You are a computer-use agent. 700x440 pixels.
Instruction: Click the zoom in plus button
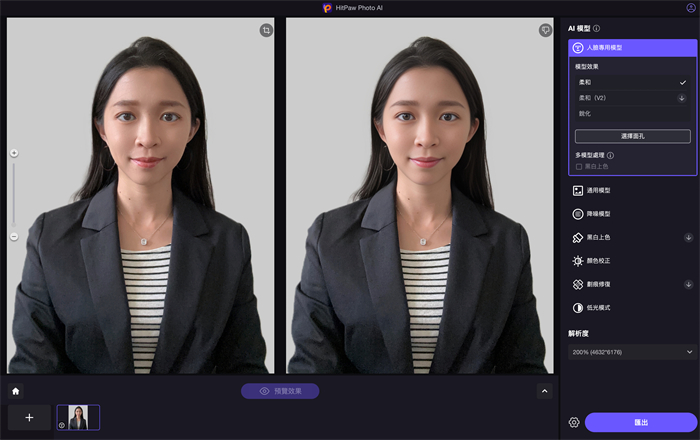14,153
